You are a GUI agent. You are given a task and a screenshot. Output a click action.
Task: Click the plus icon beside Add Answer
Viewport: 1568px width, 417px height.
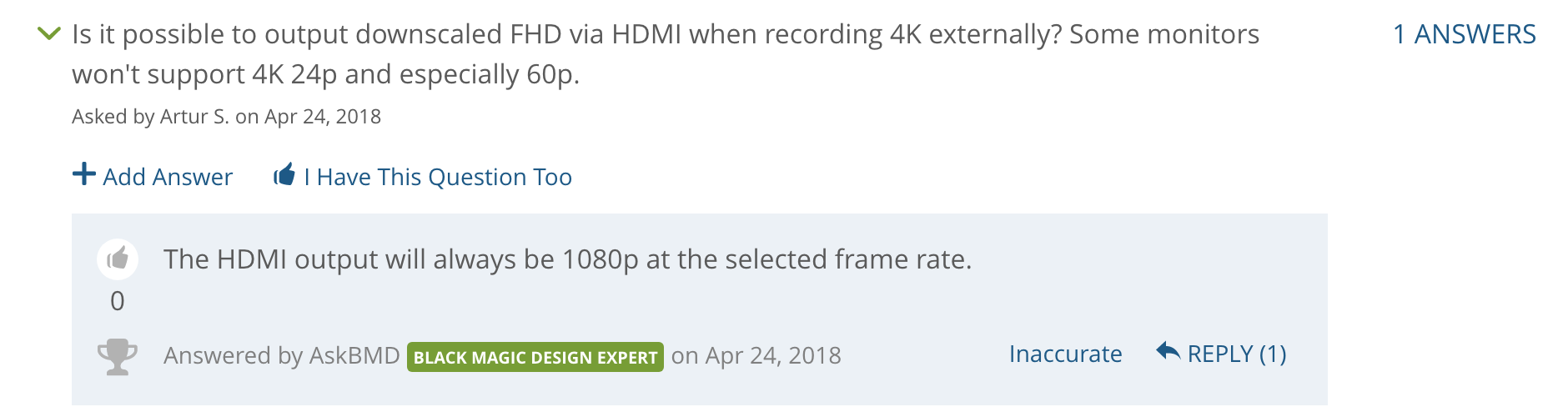[x=84, y=174]
